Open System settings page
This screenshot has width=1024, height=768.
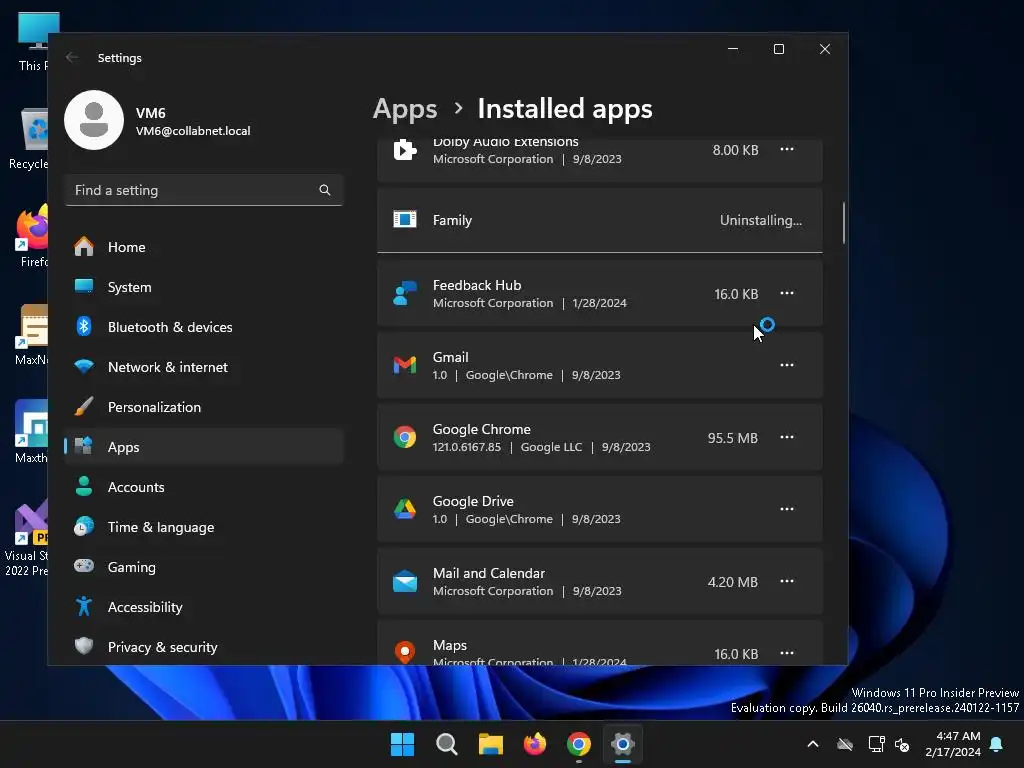204,287
